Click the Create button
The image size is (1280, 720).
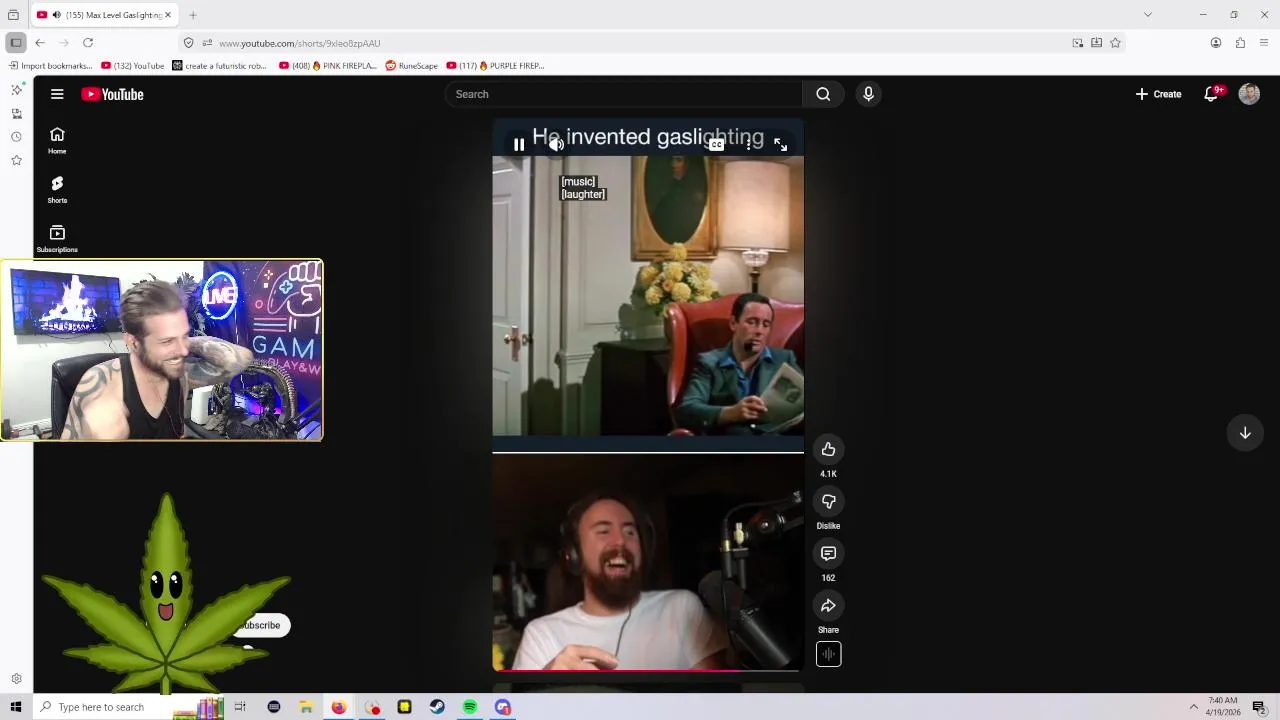1158,94
